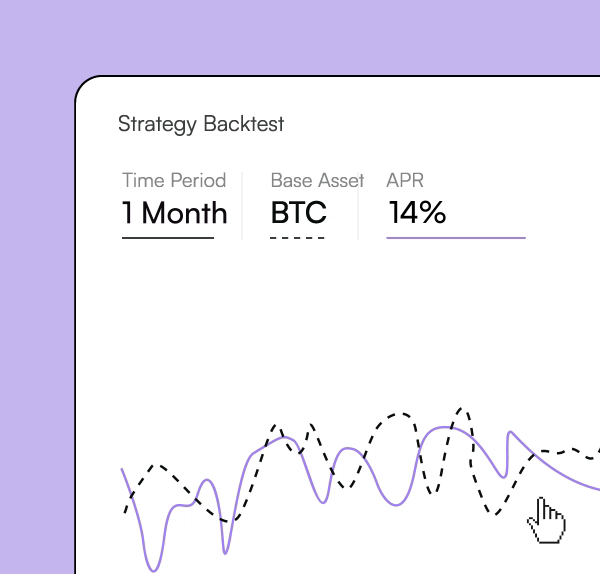The width and height of the screenshot is (600, 574).
Task: Click the divider between Time Period and Base Asset
Action: click(242, 205)
